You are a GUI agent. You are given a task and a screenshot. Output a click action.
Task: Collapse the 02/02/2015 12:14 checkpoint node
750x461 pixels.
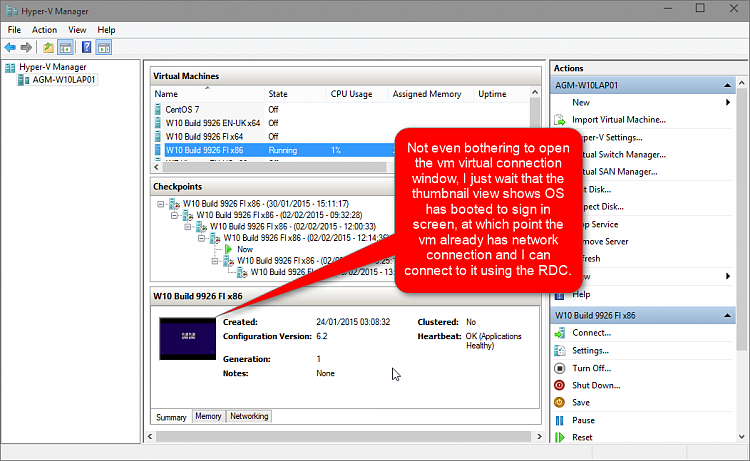click(201, 238)
